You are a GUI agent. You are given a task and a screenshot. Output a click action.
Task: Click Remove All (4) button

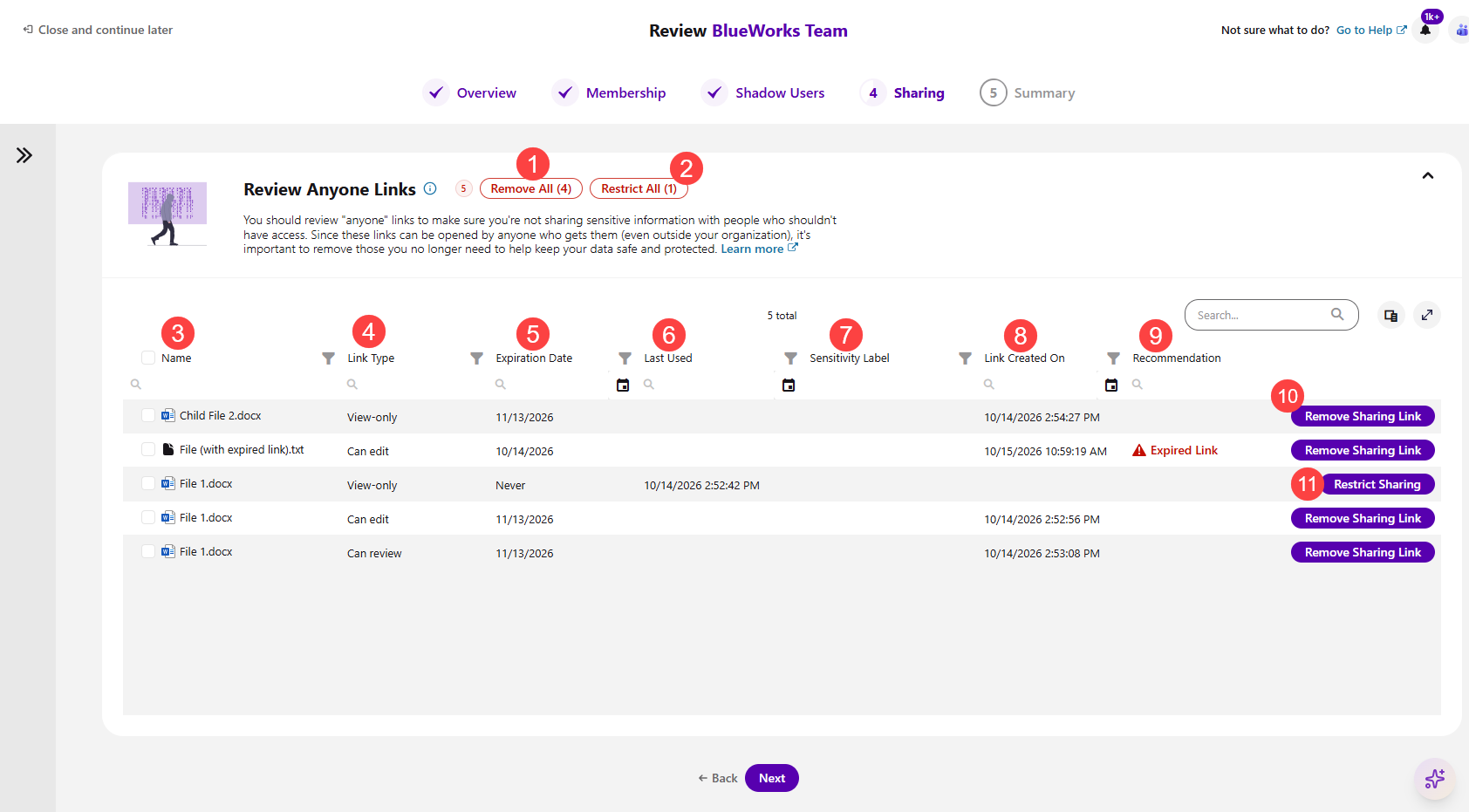pyautogui.click(x=530, y=188)
